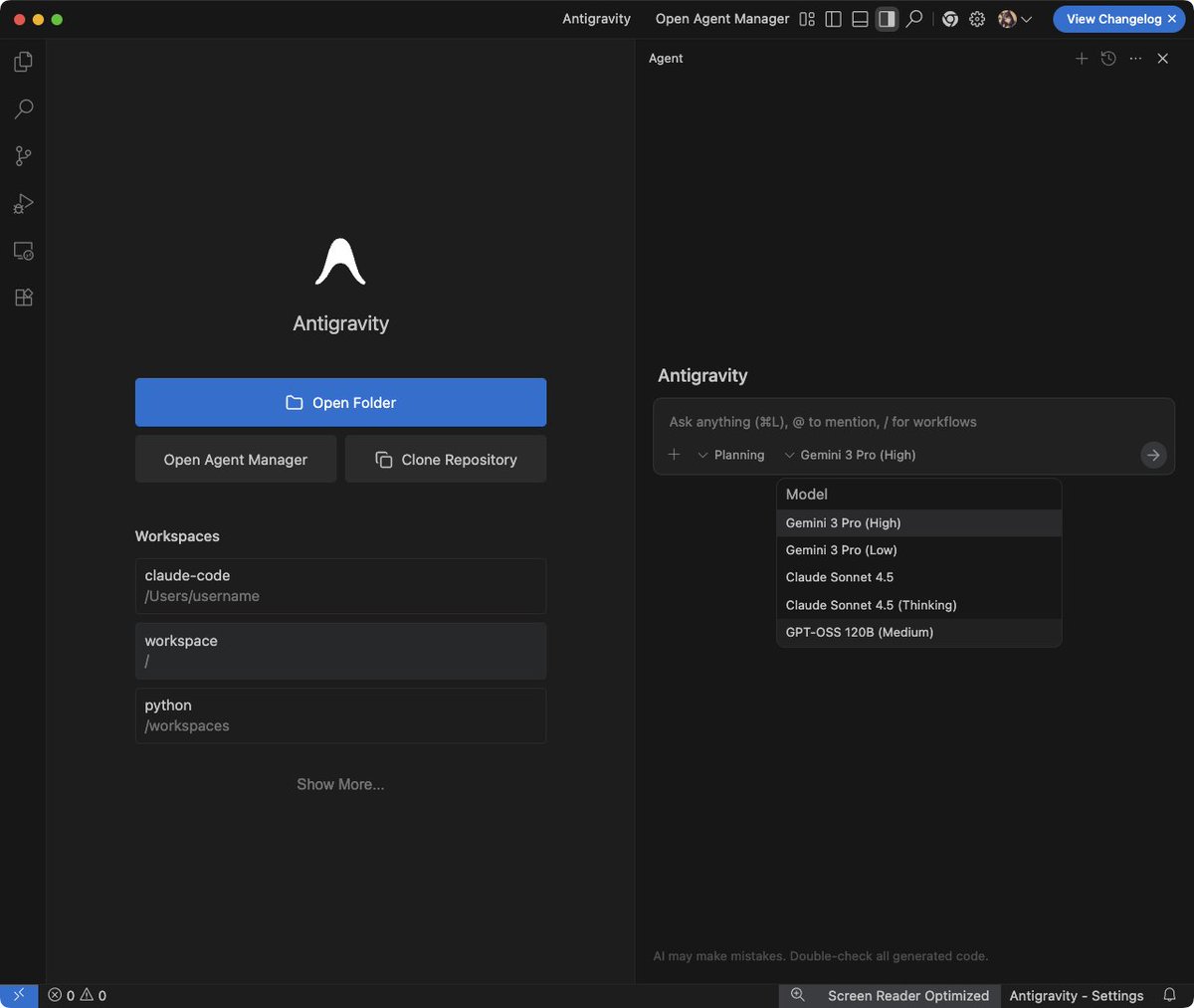Open the Search view in the sidebar
This screenshot has width=1194, height=1008.
coord(23,108)
